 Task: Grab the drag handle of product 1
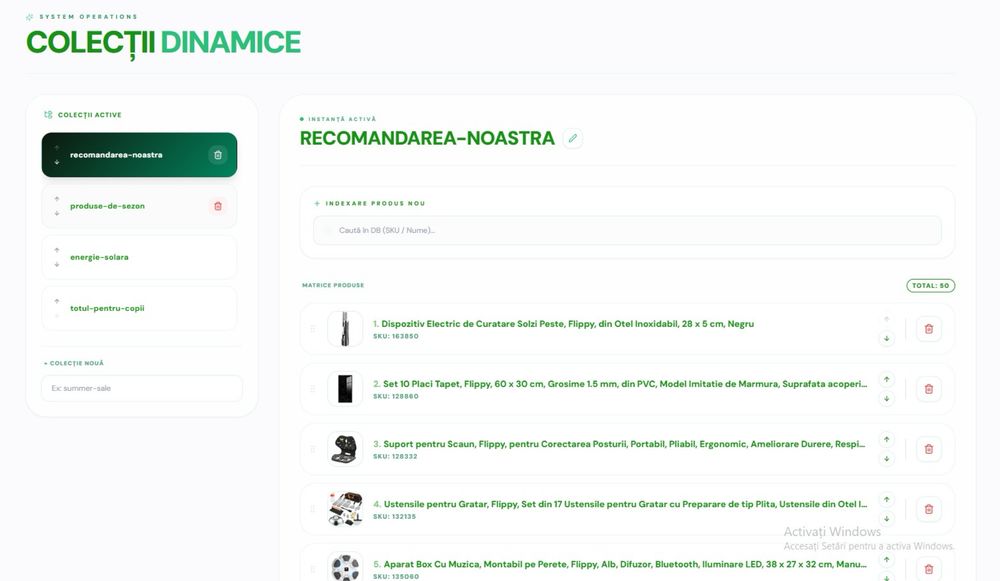click(312, 329)
